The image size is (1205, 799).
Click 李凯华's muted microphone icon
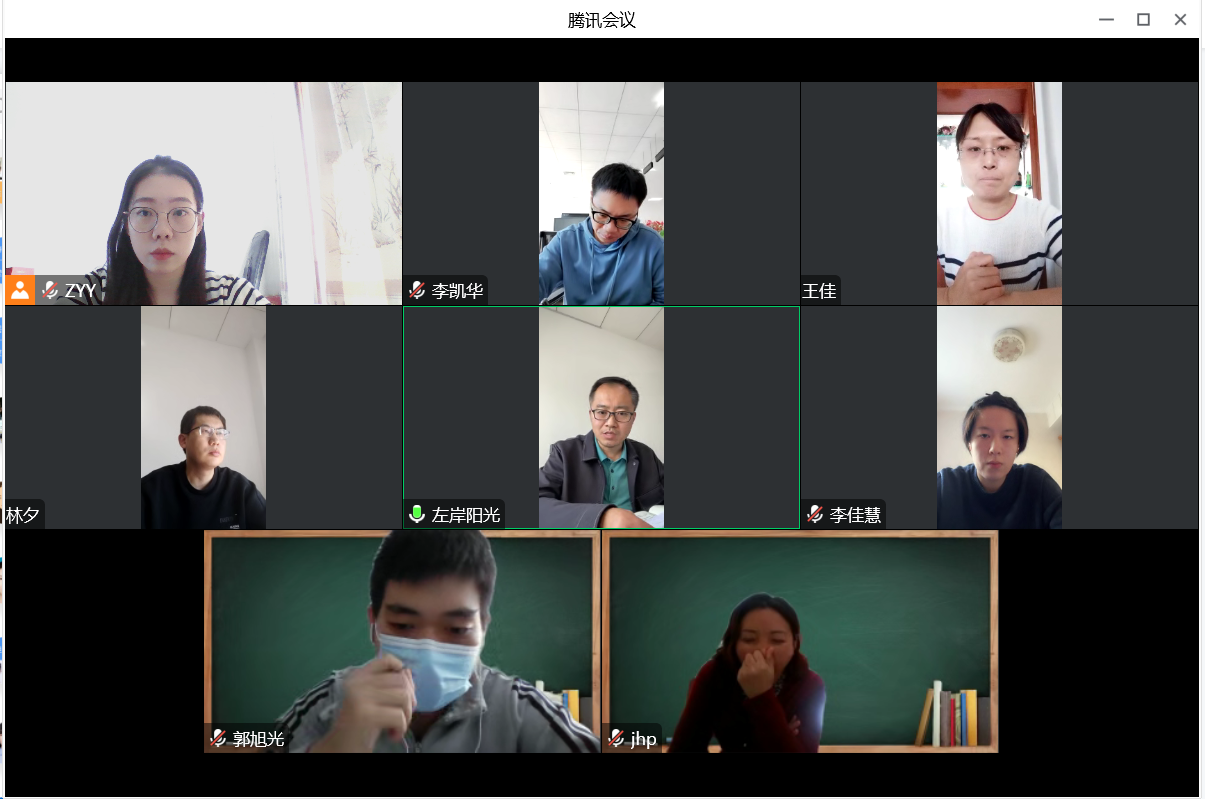click(417, 290)
